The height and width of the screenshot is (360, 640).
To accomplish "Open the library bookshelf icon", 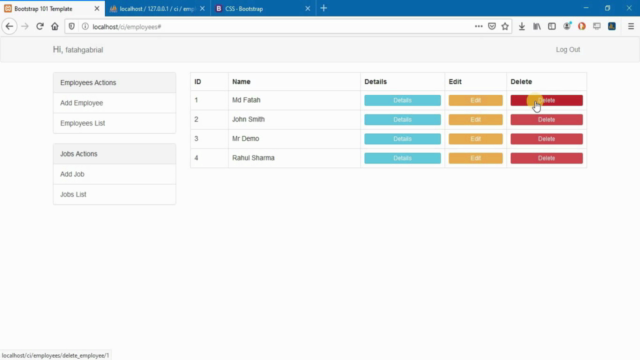I will pyautogui.click(x=537, y=27).
